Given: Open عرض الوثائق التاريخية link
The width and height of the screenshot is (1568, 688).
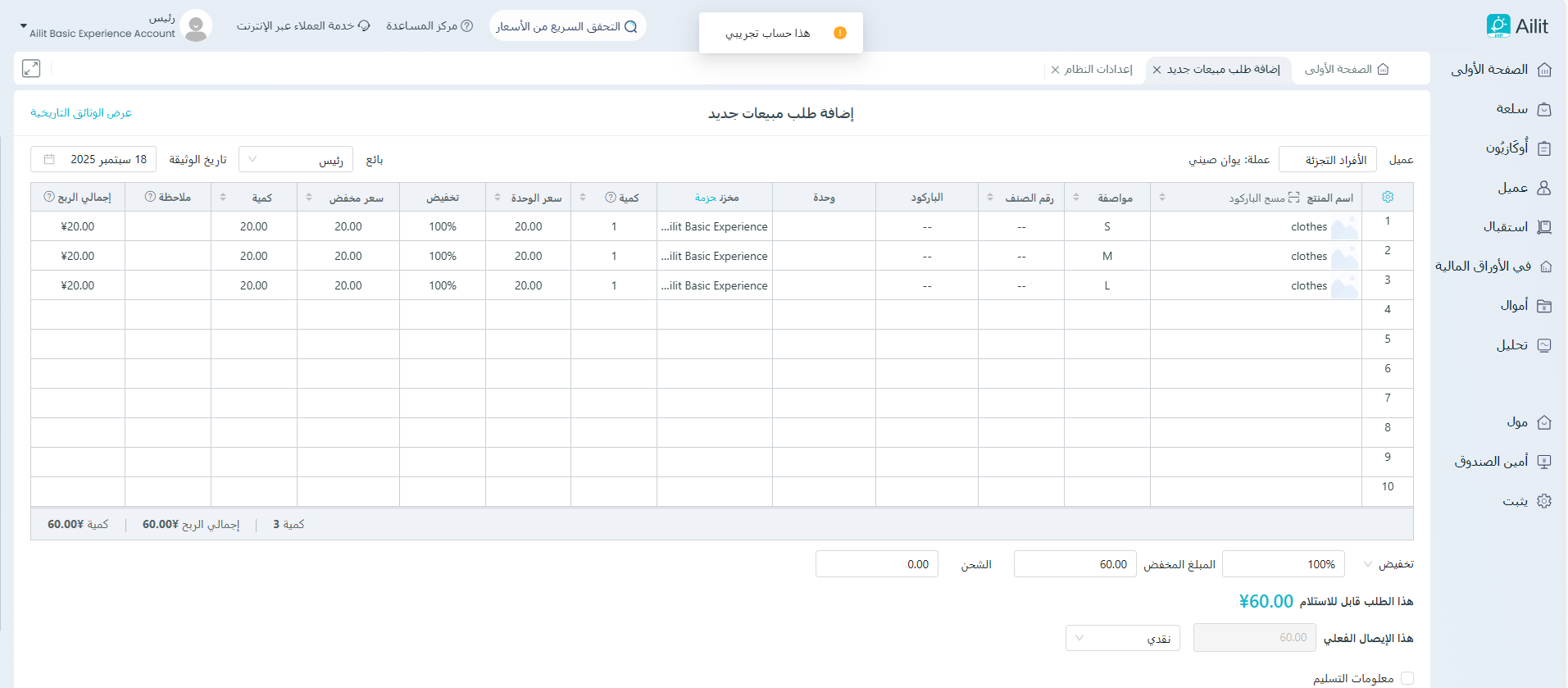Looking at the screenshot, I should pos(81,113).
